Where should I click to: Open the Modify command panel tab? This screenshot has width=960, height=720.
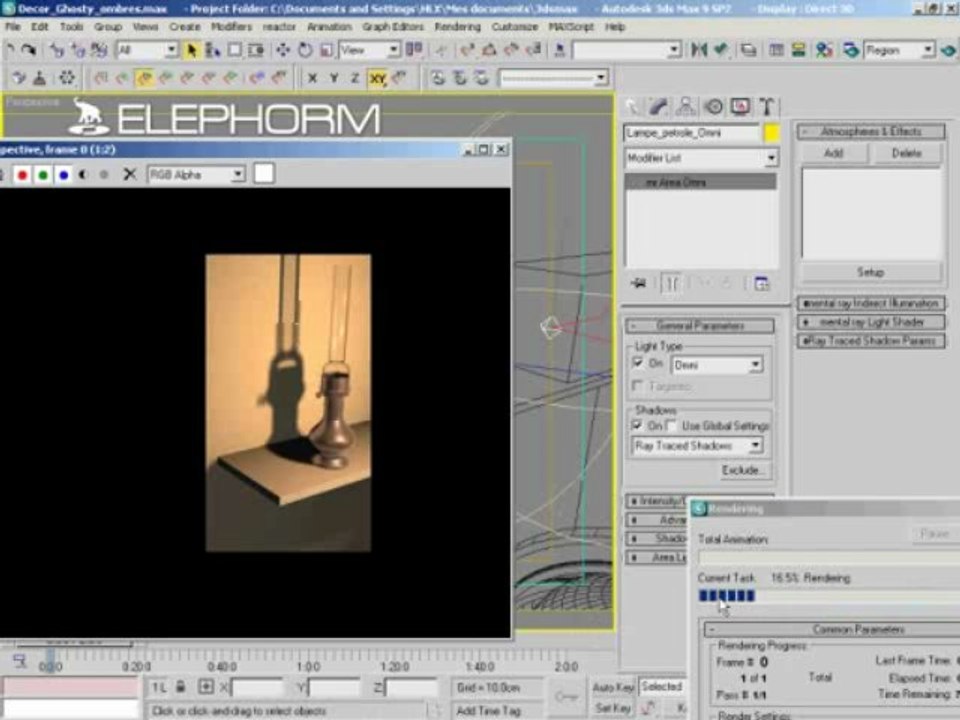pos(659,107)
